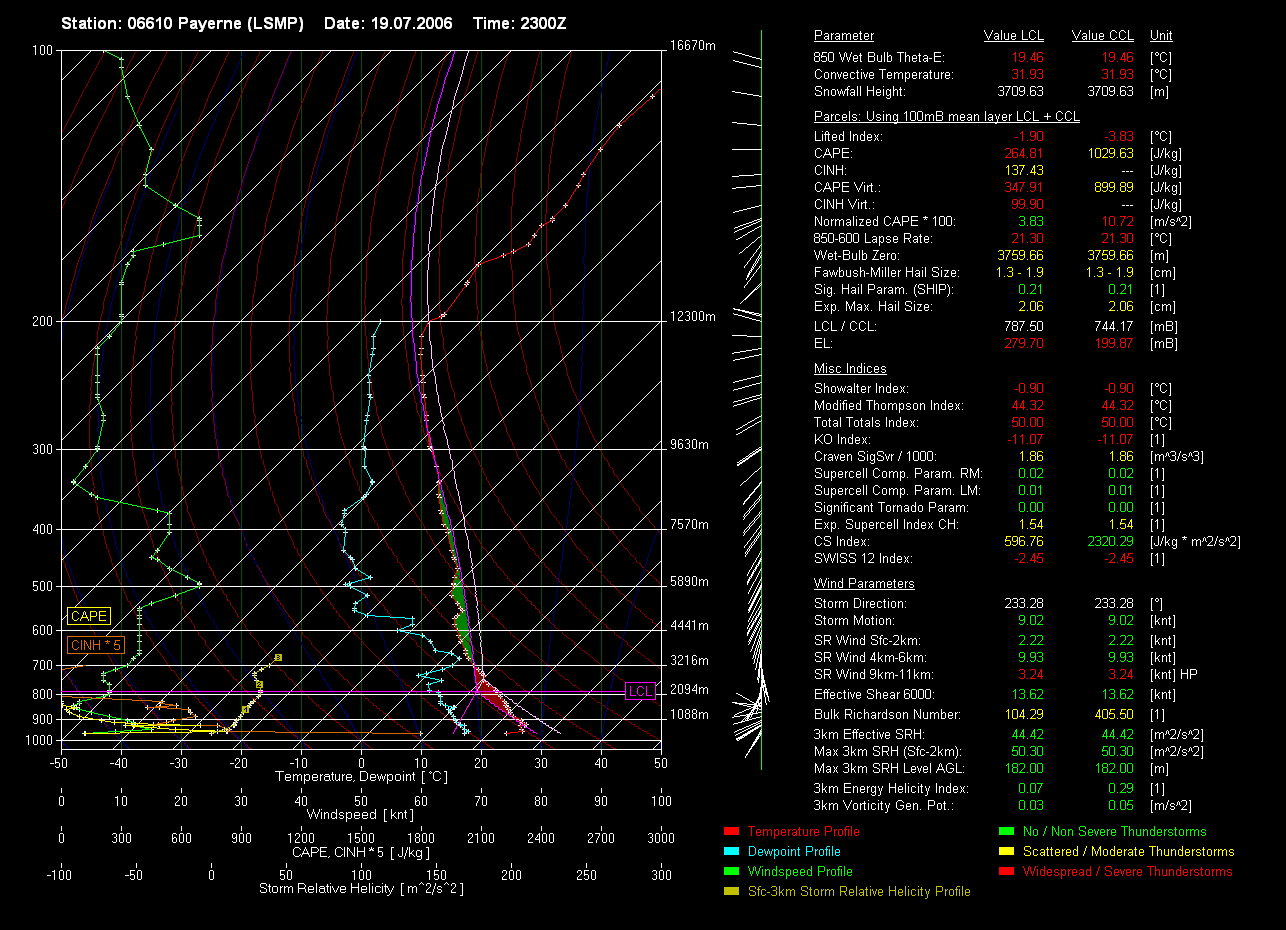
Task: Open the Misc Indices section heading
Action: [849, 369]
